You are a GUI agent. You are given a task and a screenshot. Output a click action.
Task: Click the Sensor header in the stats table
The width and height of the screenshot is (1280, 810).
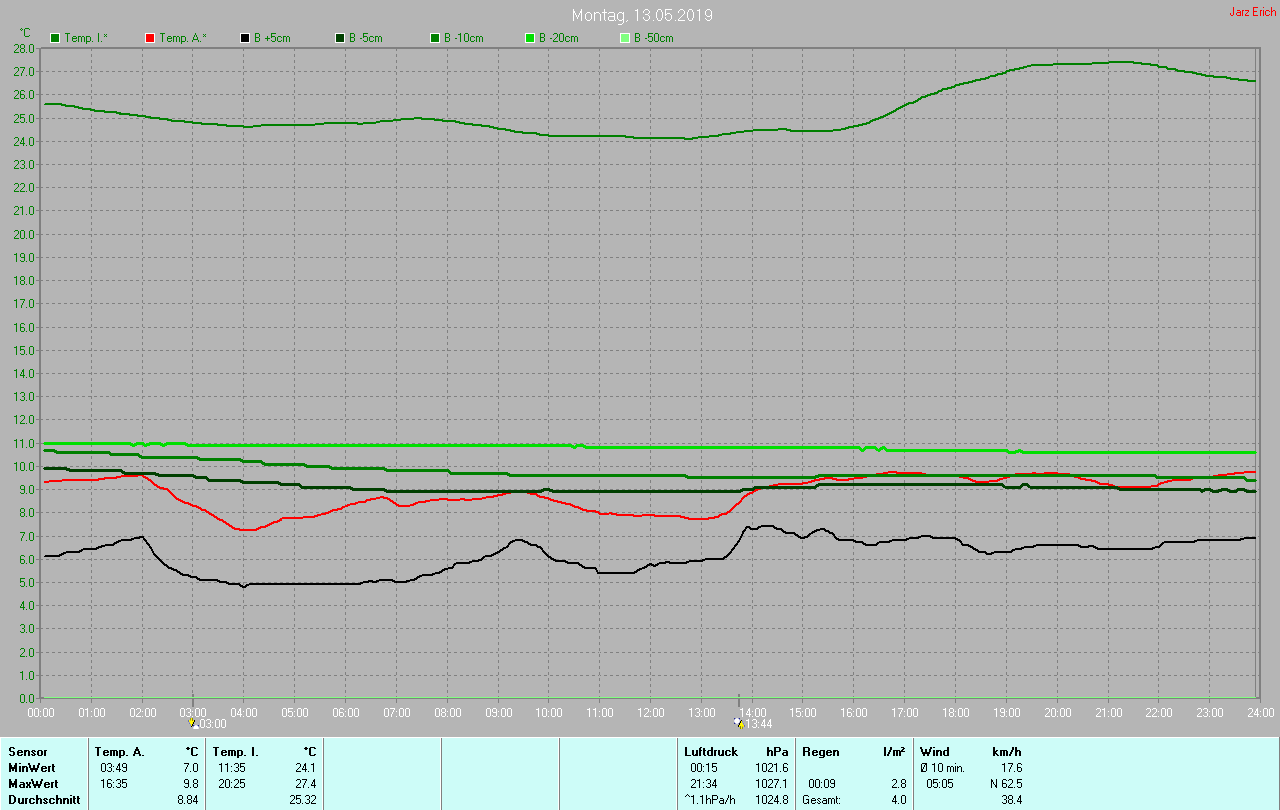(27, 752)
